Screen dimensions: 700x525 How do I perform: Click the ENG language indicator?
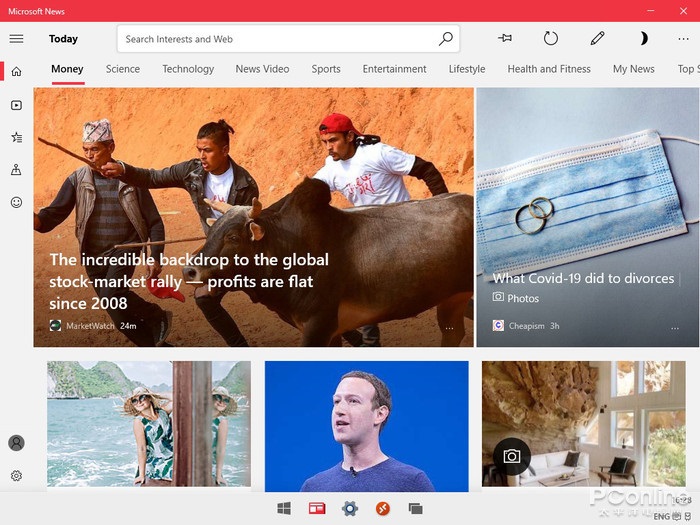(662, 517)
